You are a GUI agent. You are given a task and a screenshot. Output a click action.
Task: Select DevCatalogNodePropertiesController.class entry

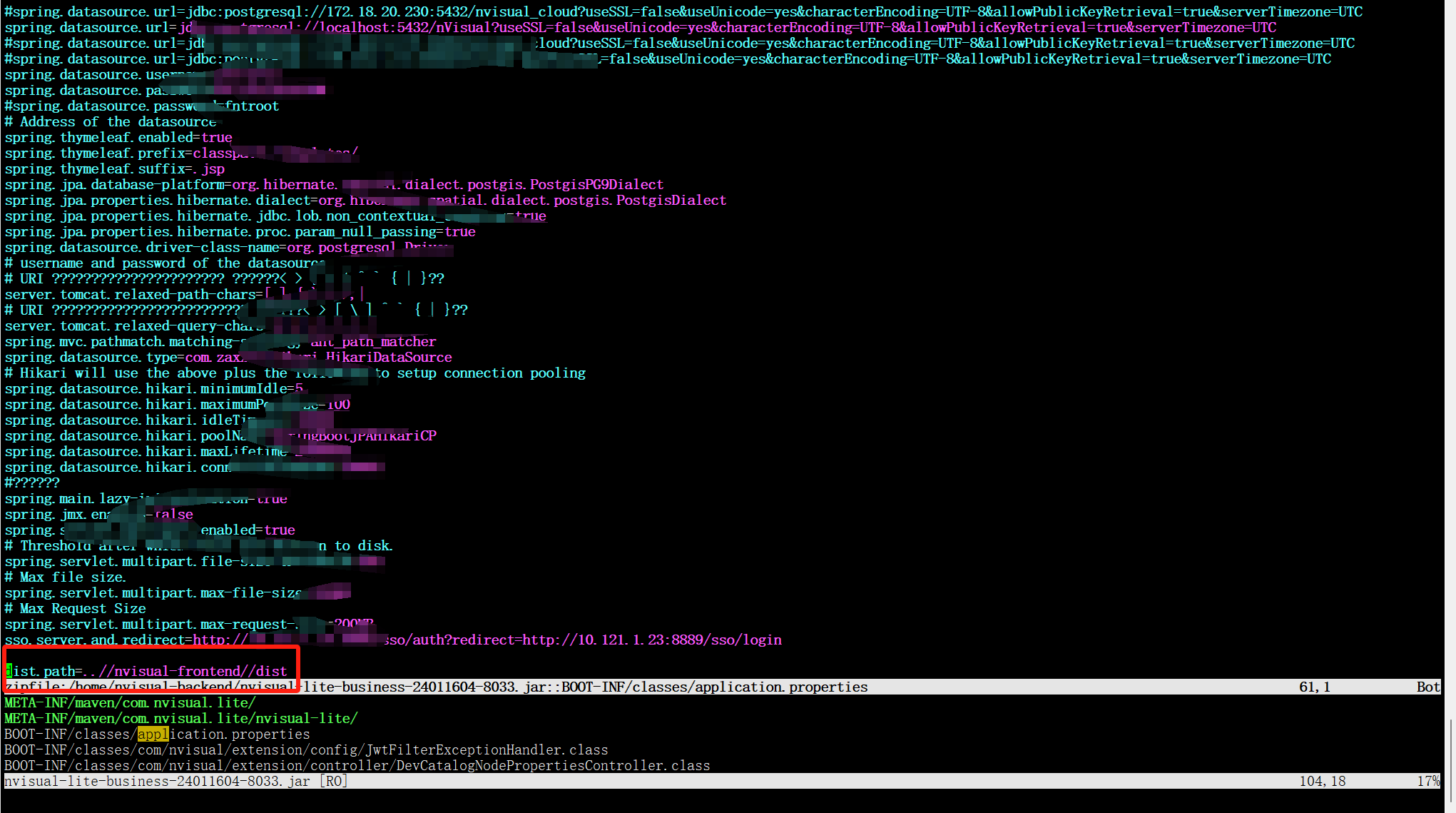pos(357,765)
